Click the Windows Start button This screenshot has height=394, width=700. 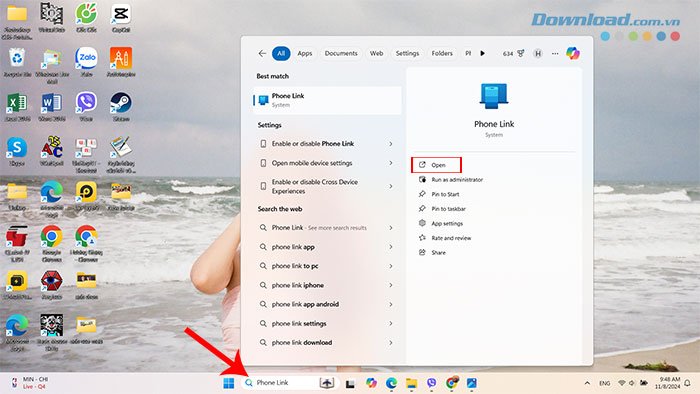229,383
